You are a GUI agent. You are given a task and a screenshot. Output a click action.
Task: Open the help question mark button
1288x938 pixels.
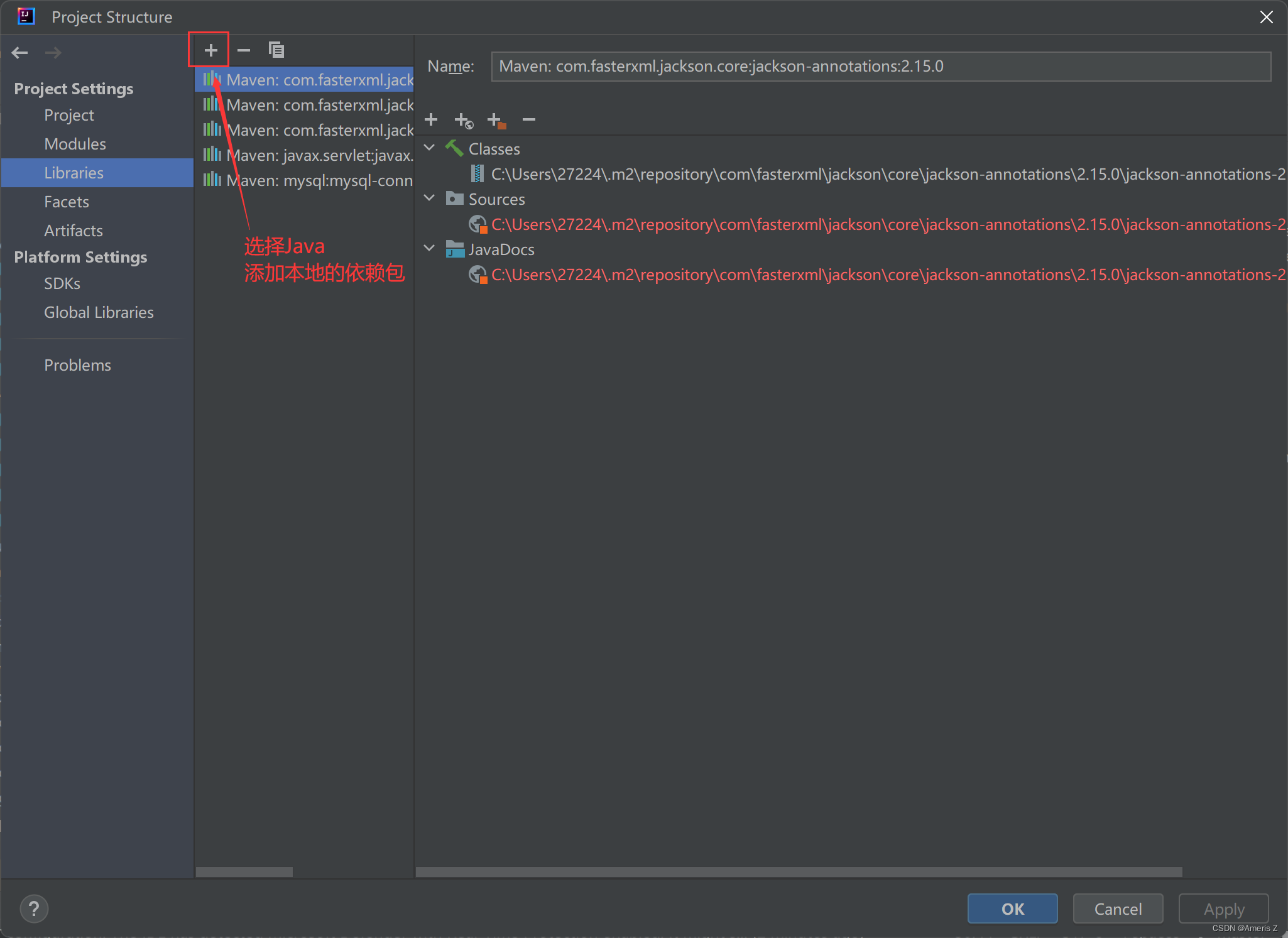(34, 908)
